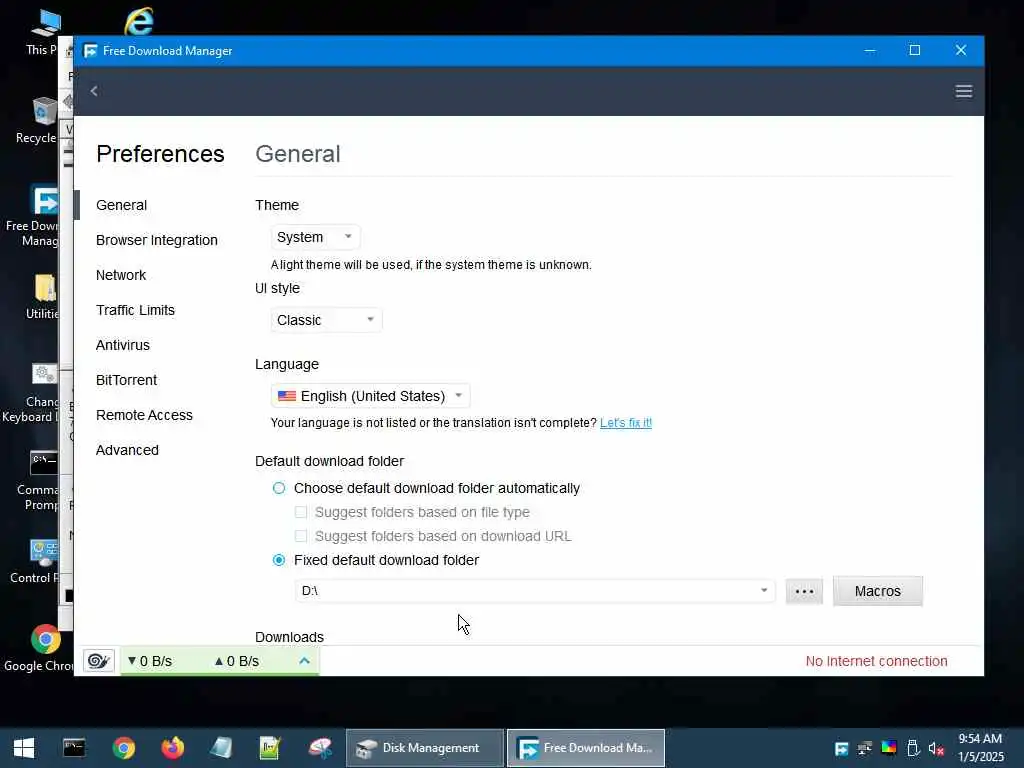Check Suggest folders based on download URL

pos(301,536)
